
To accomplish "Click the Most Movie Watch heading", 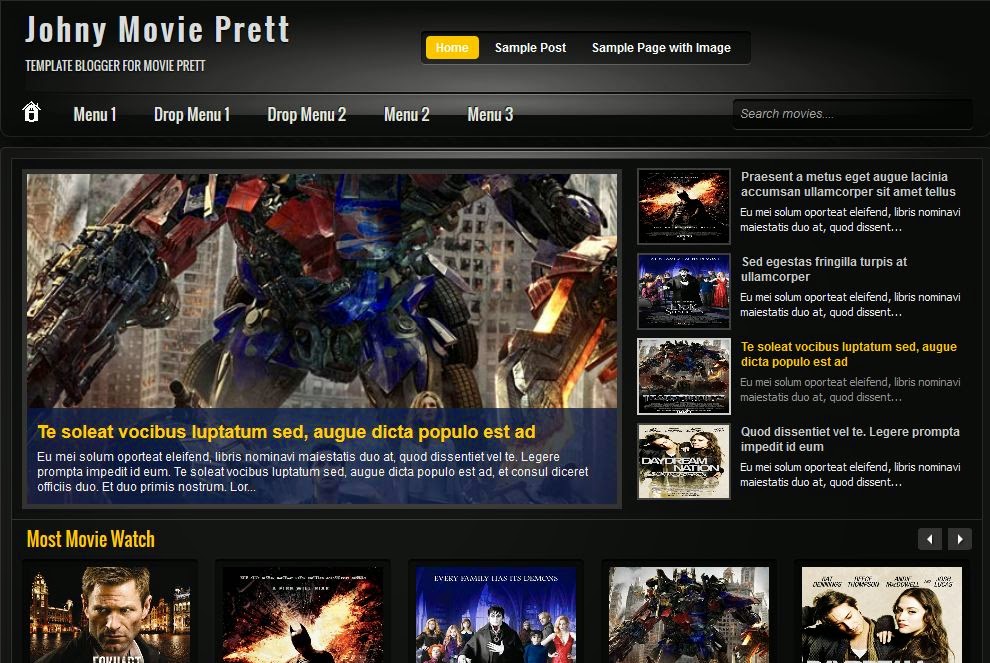I will pos(91,539).
